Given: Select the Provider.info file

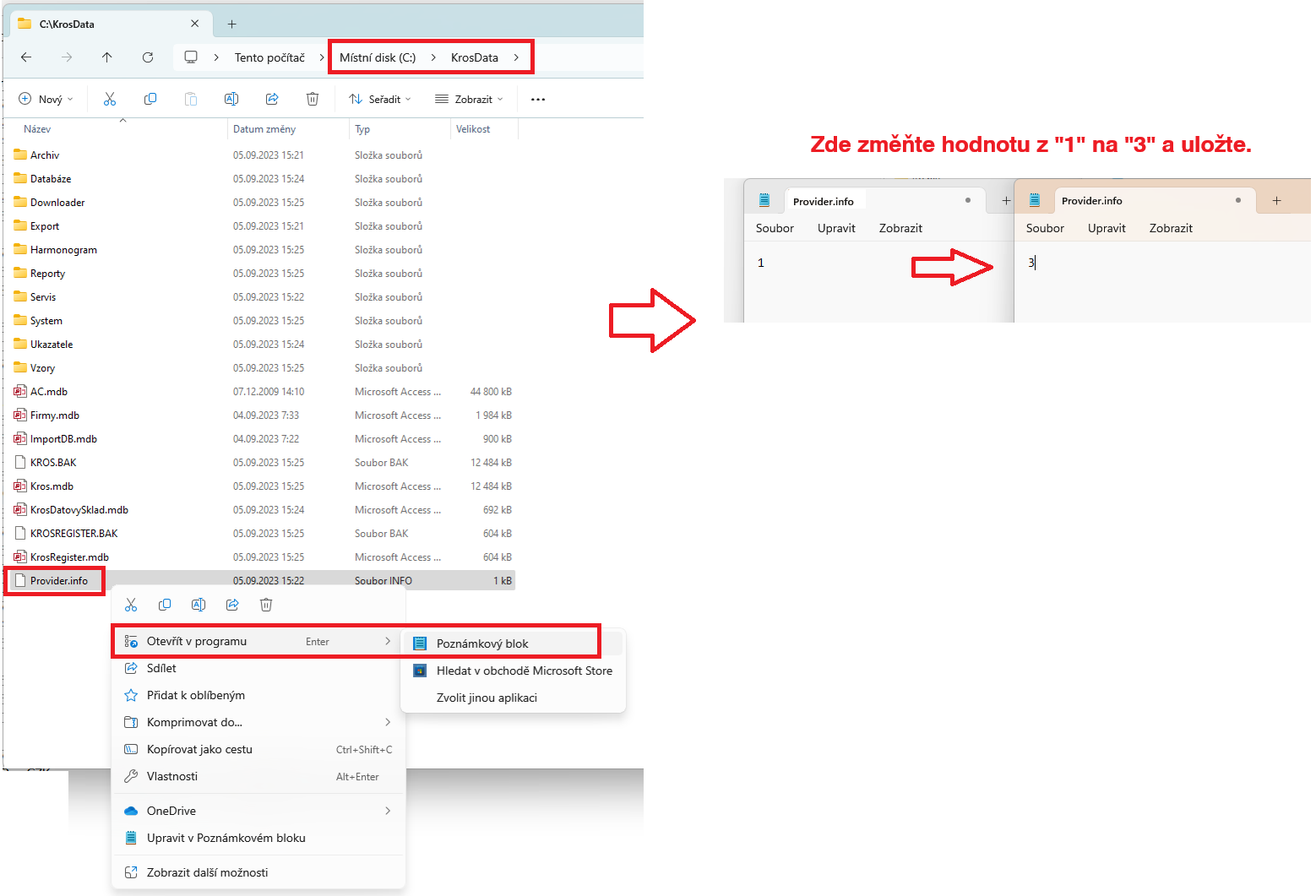Looking at the screenshot, I should click(x=58, y=581).
